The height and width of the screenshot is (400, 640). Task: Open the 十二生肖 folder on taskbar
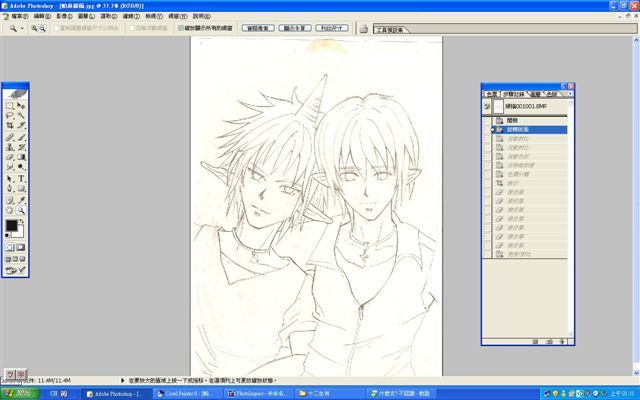(330, 394)
